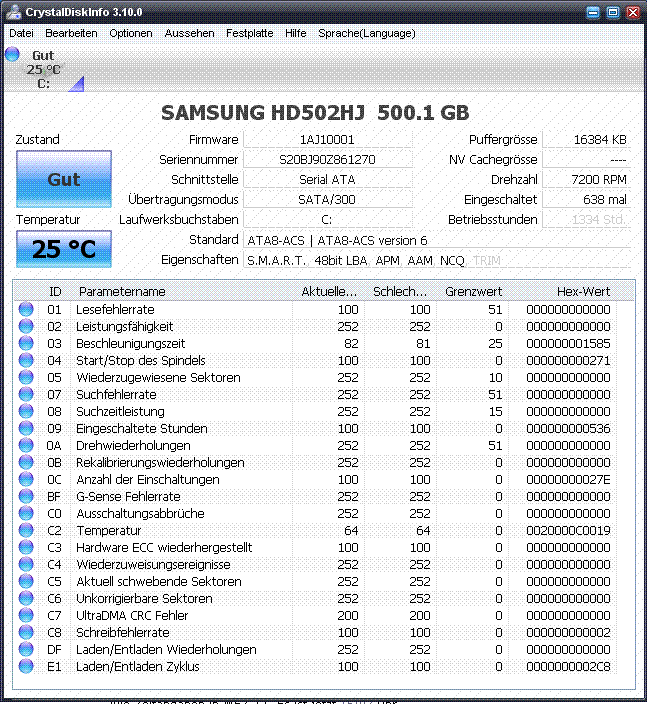Click the Gut health status button

click(x=64, y=179)
